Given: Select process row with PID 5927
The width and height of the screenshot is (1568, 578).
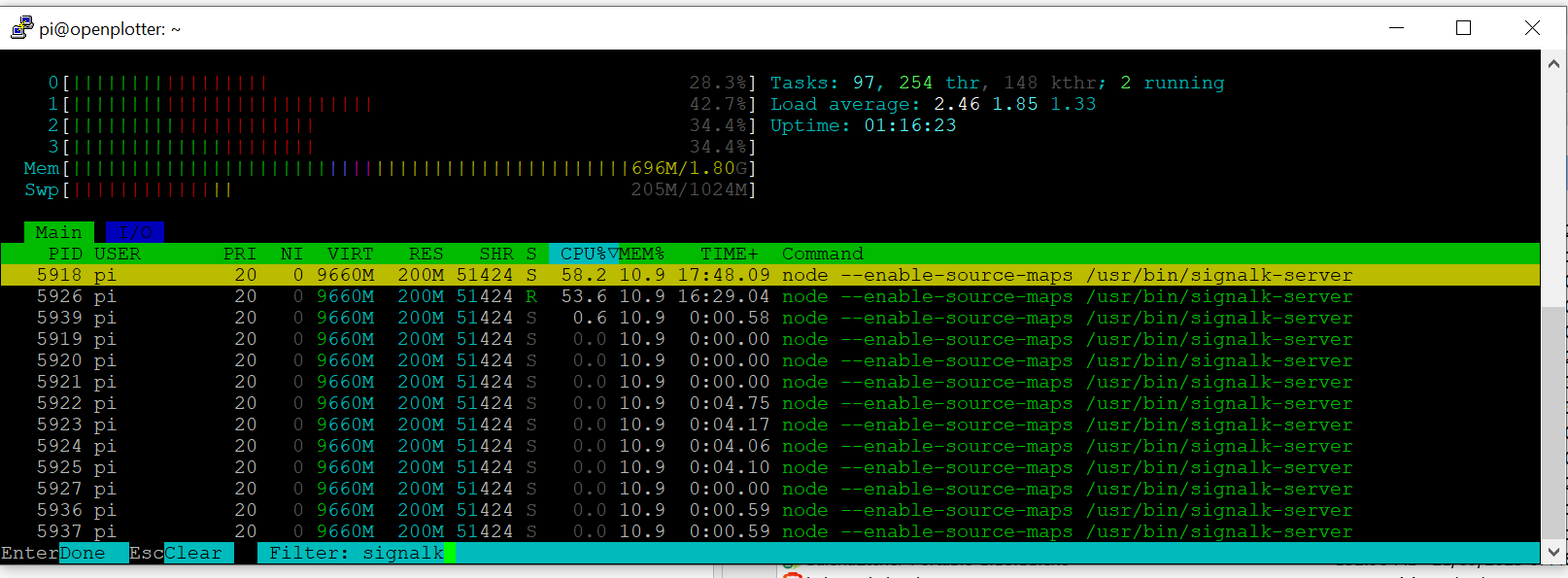Looking at the screenshot, I should (x=770, y=489).
